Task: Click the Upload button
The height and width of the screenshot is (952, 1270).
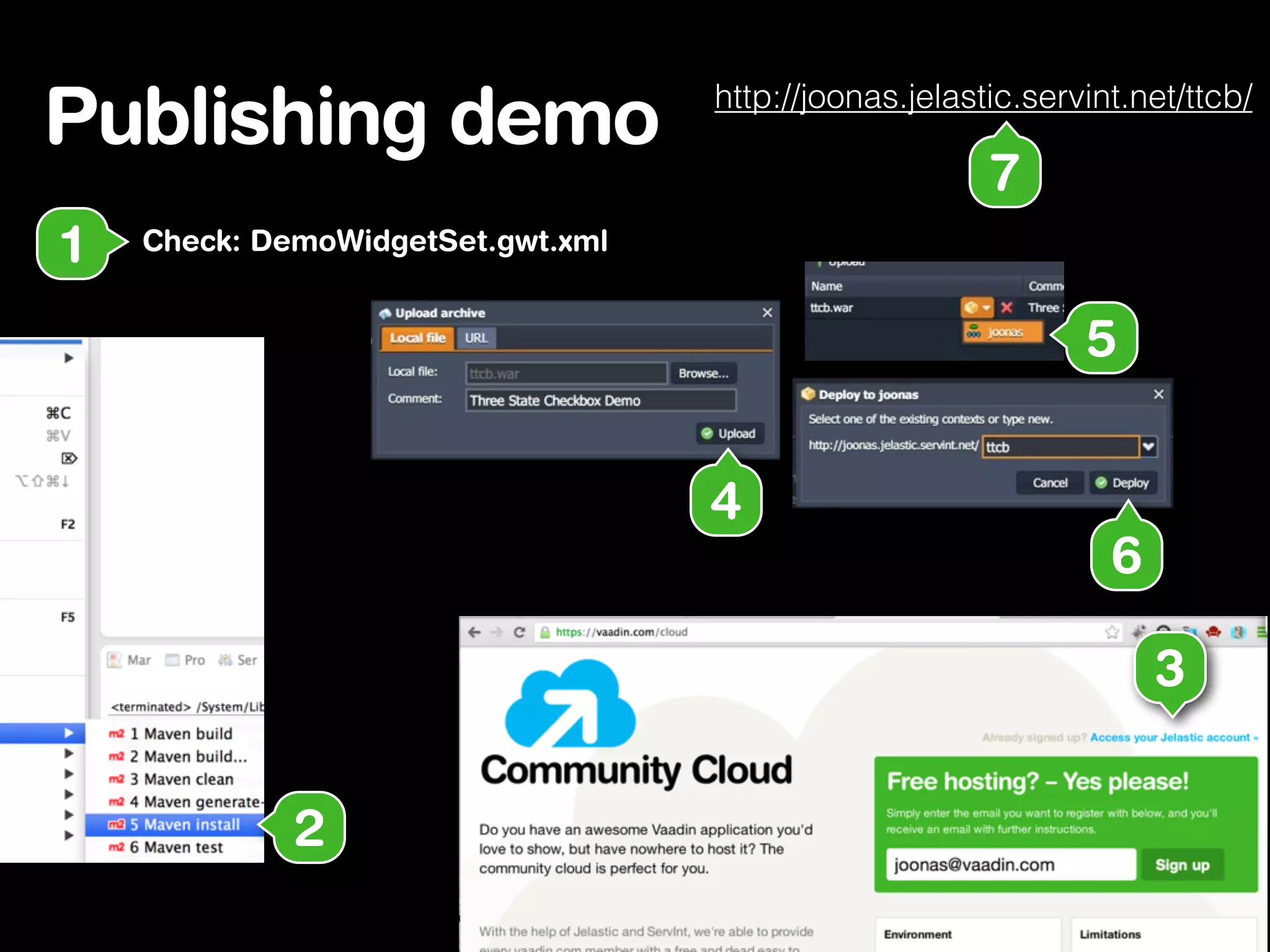Action: (729, 433)
